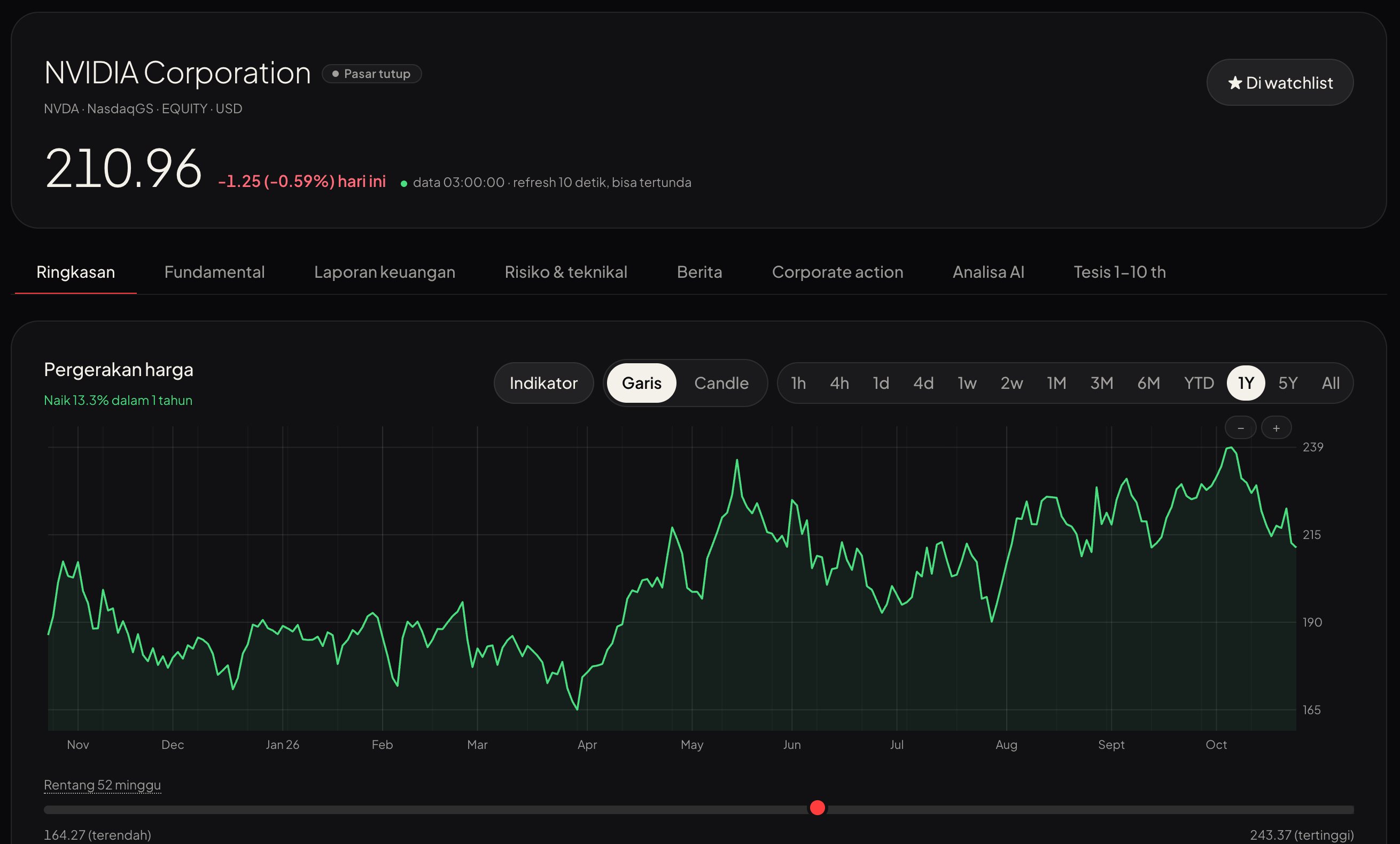
Task: Open the Ringkasan tab
Action: [75, 272]
